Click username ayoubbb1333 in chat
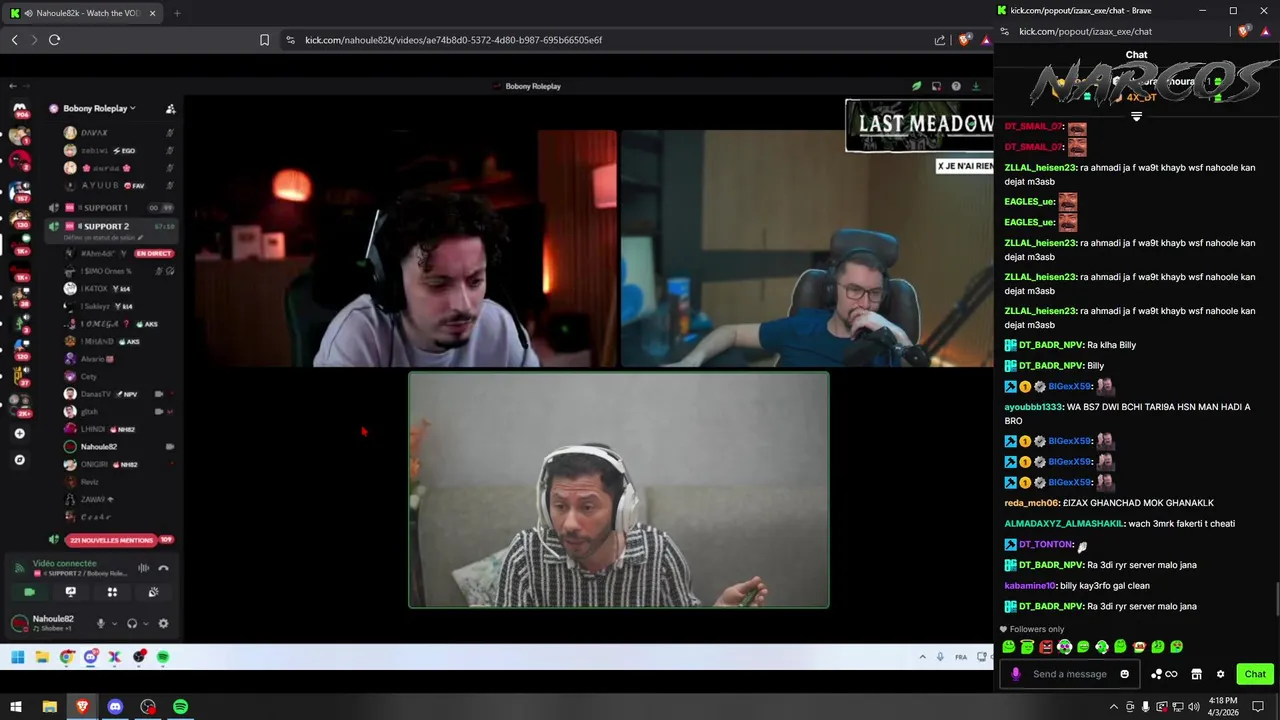Screen dimensions: 1280x720 pos(1033,407)
